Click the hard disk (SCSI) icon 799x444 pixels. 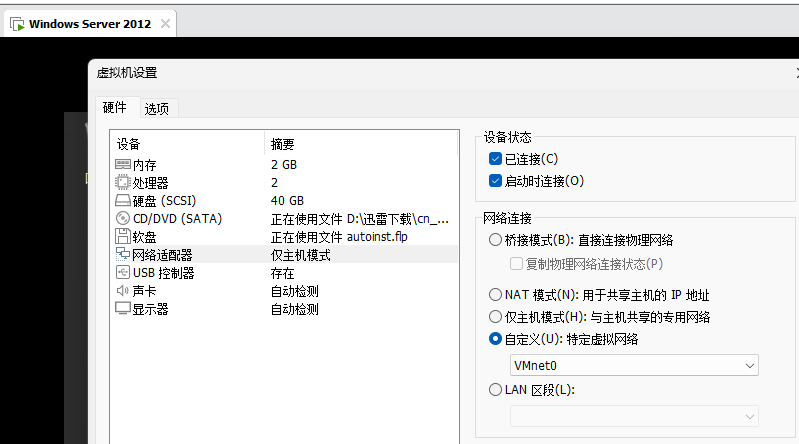pyautogui.click(x=123, y=200)
